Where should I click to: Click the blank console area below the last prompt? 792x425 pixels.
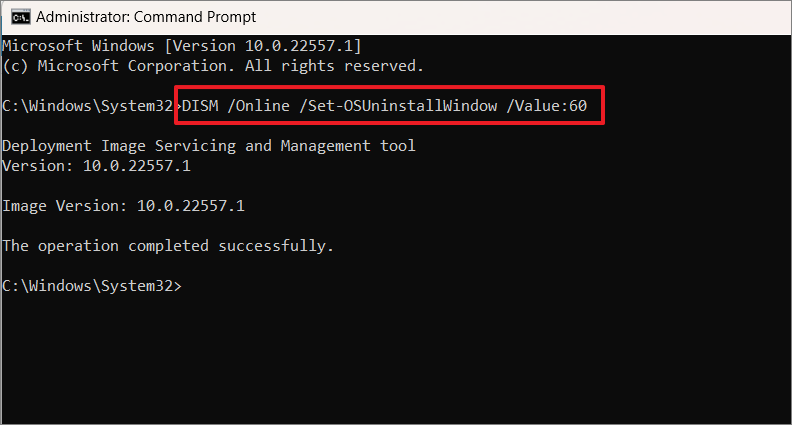point(396,359)
